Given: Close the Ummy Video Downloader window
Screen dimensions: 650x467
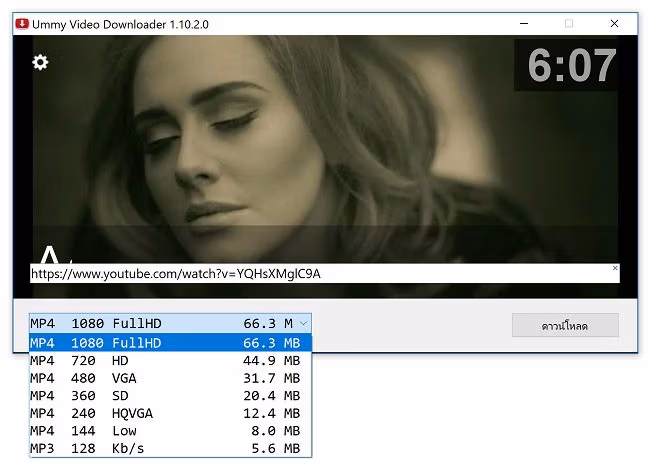Looking at the screenshot, I should (x=614, y=24).
